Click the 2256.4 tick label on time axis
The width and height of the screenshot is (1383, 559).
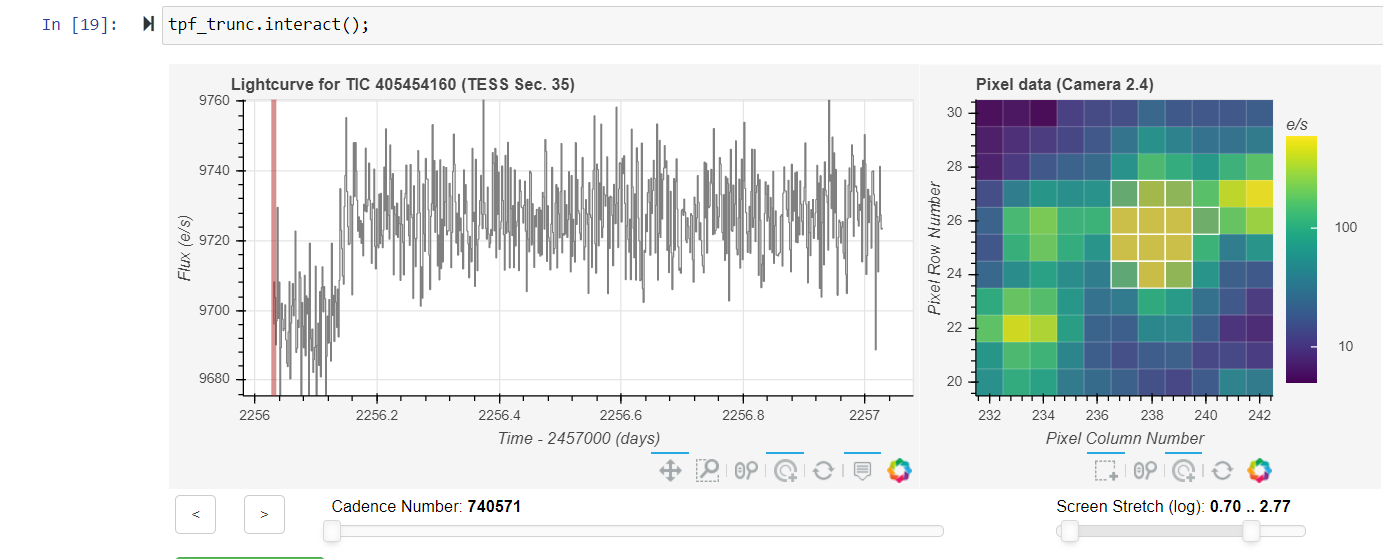(x=499, y=415)
